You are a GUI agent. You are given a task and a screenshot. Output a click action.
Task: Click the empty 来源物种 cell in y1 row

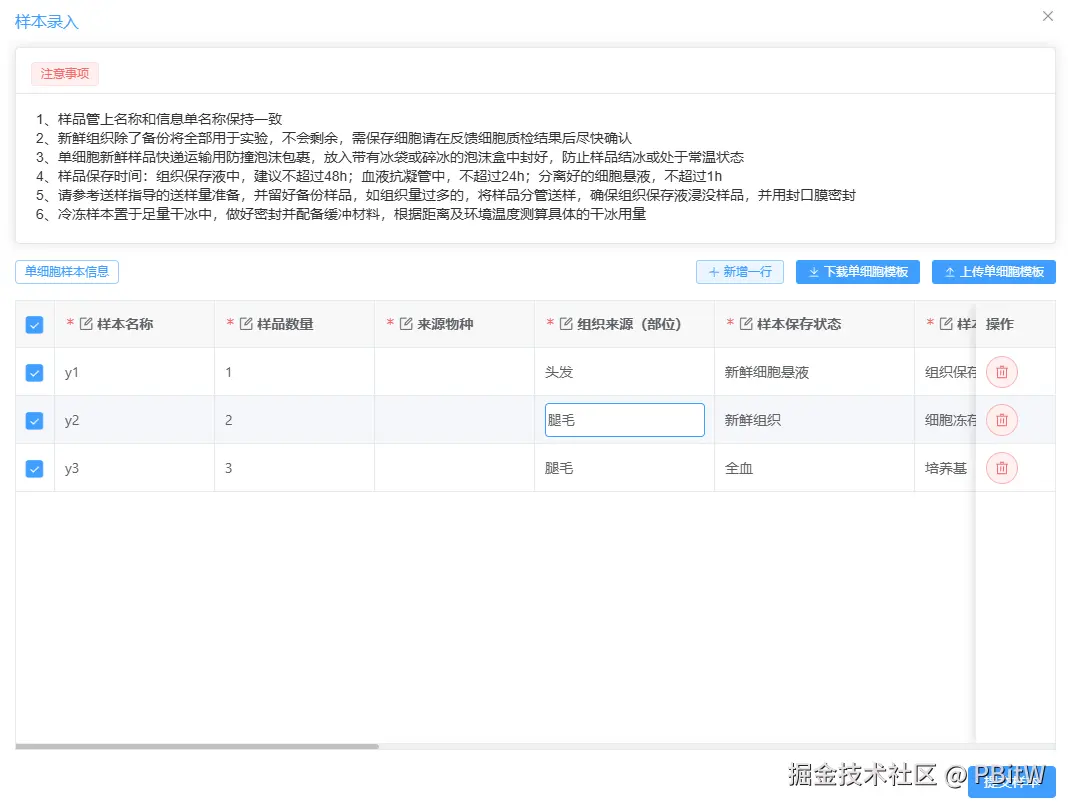pos(454,372)
